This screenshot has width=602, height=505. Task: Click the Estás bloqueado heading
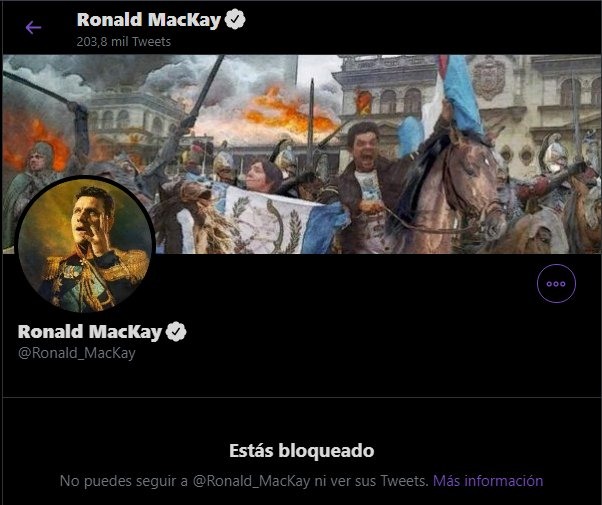pos(302,450)
